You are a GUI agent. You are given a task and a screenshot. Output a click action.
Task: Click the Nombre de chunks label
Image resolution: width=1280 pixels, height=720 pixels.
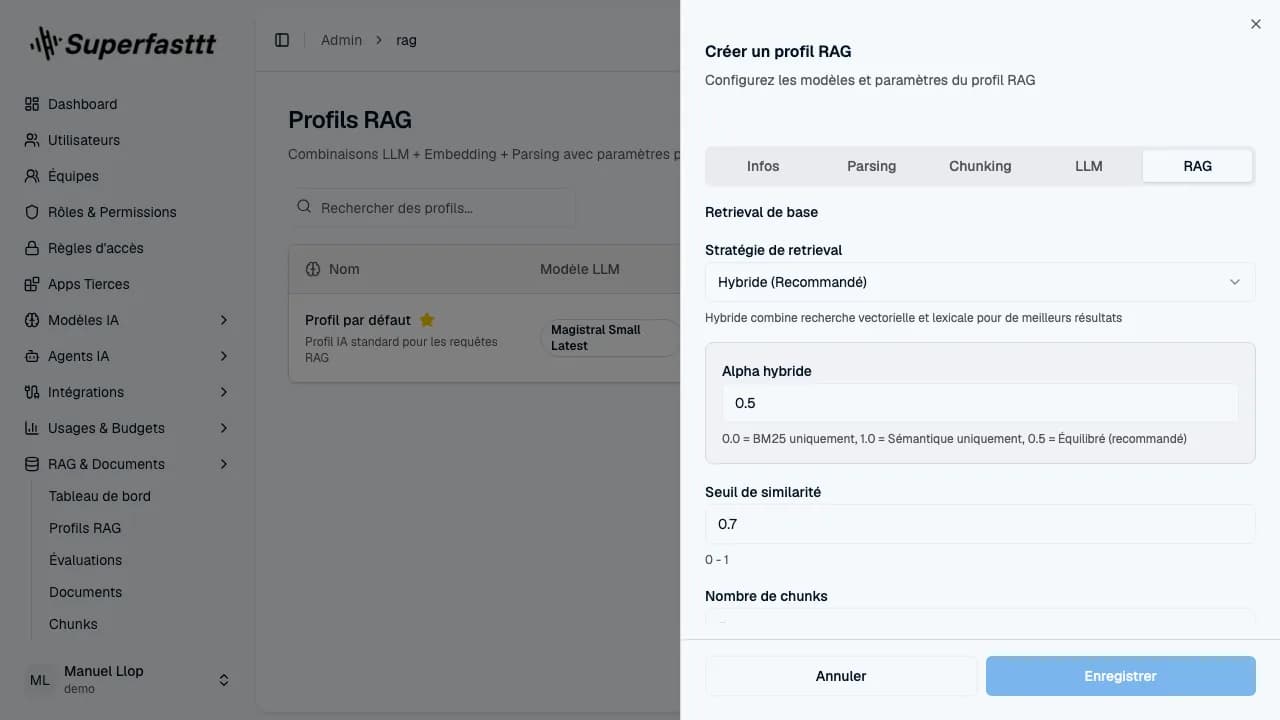766,596
